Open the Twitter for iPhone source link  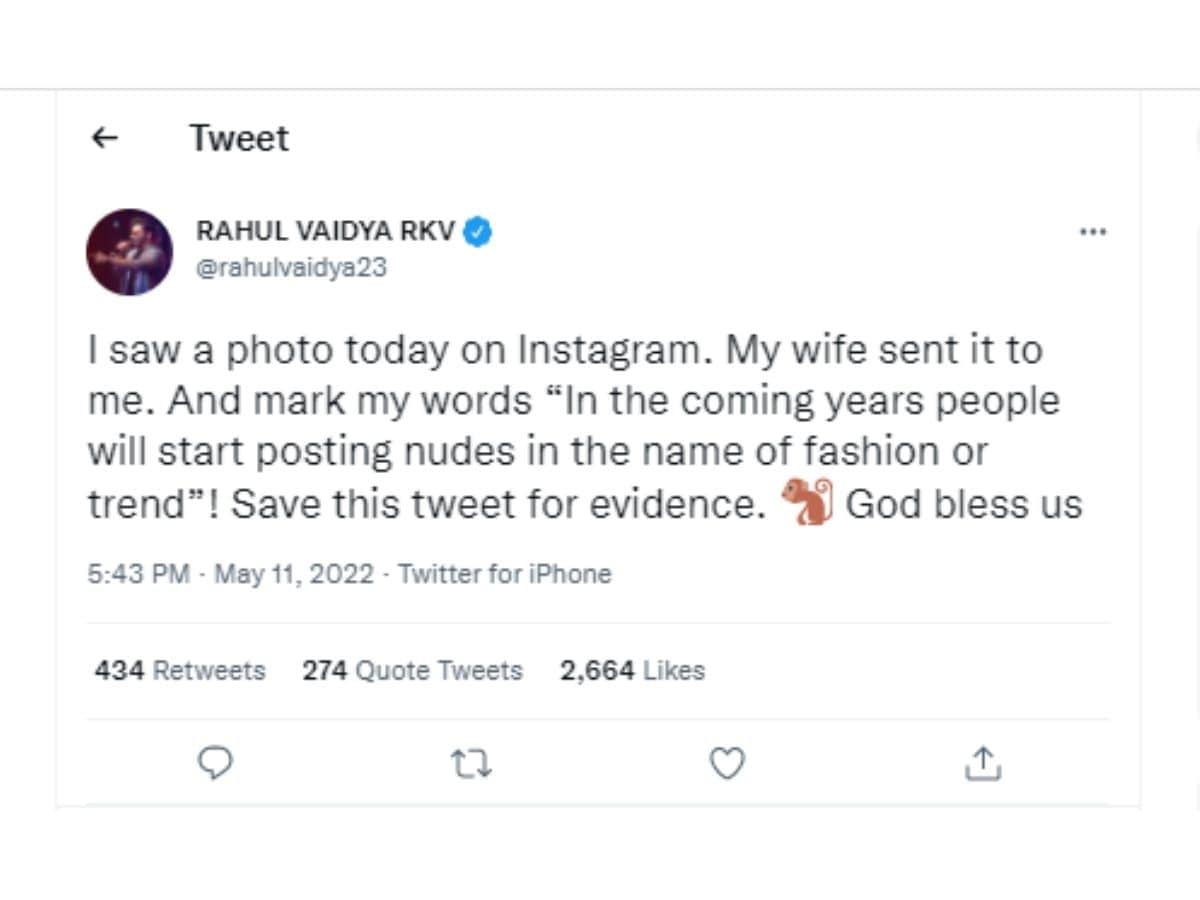(x=505, y=574)
